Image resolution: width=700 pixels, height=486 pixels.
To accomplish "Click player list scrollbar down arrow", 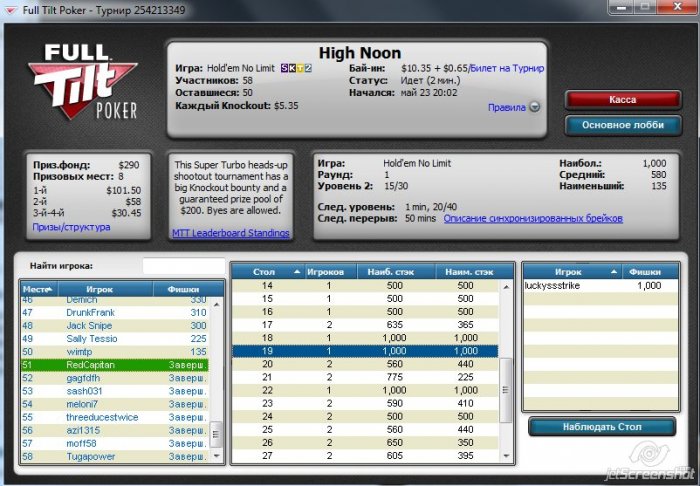I will (216, 456).
